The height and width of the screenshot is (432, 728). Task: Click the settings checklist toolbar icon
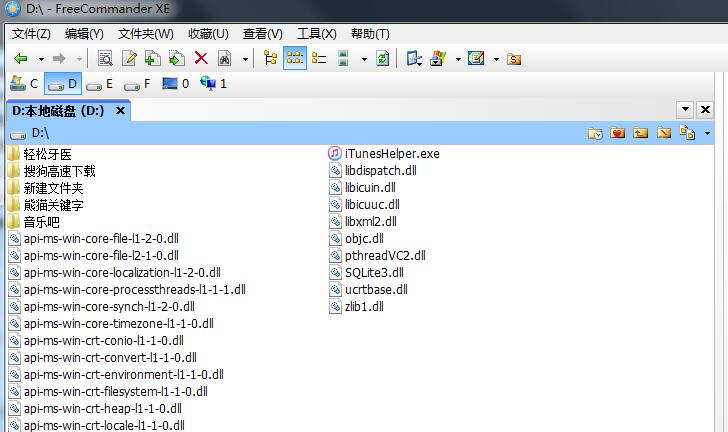[476, 59]
